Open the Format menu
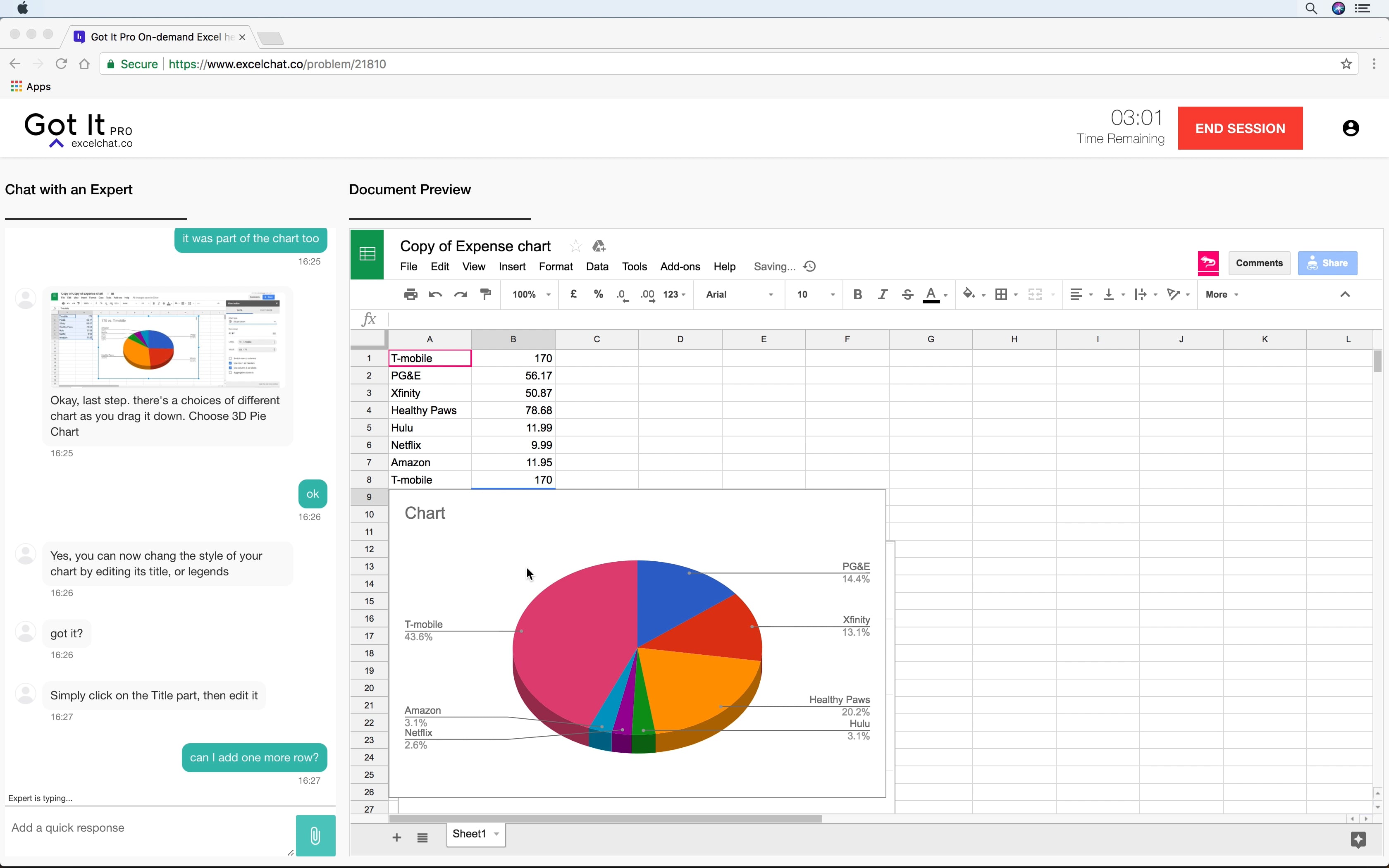This screenshot has height=868, width=1389. pos(556,266)
